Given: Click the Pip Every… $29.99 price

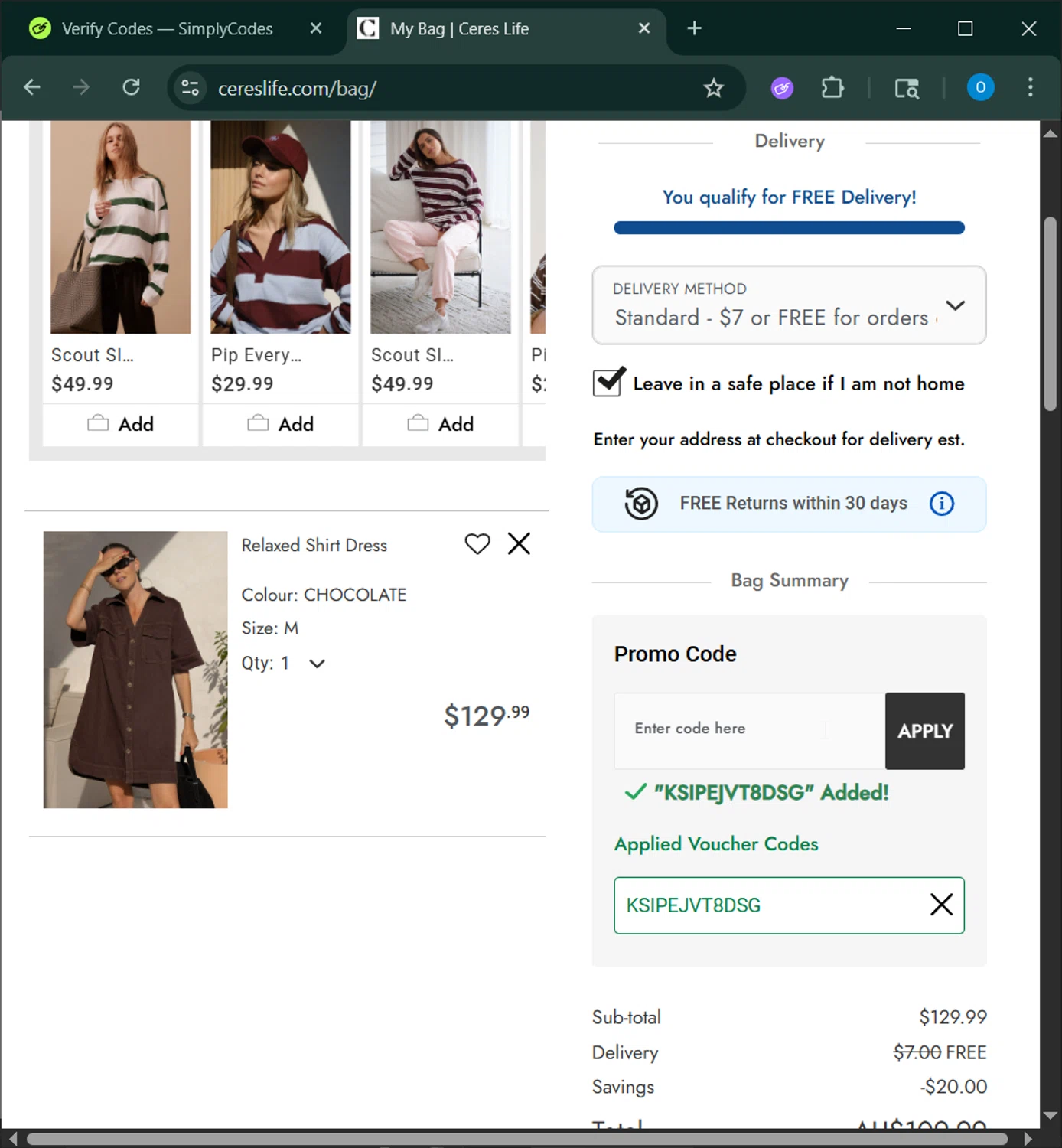Looking at the screenshot, I should pos(242,383).
